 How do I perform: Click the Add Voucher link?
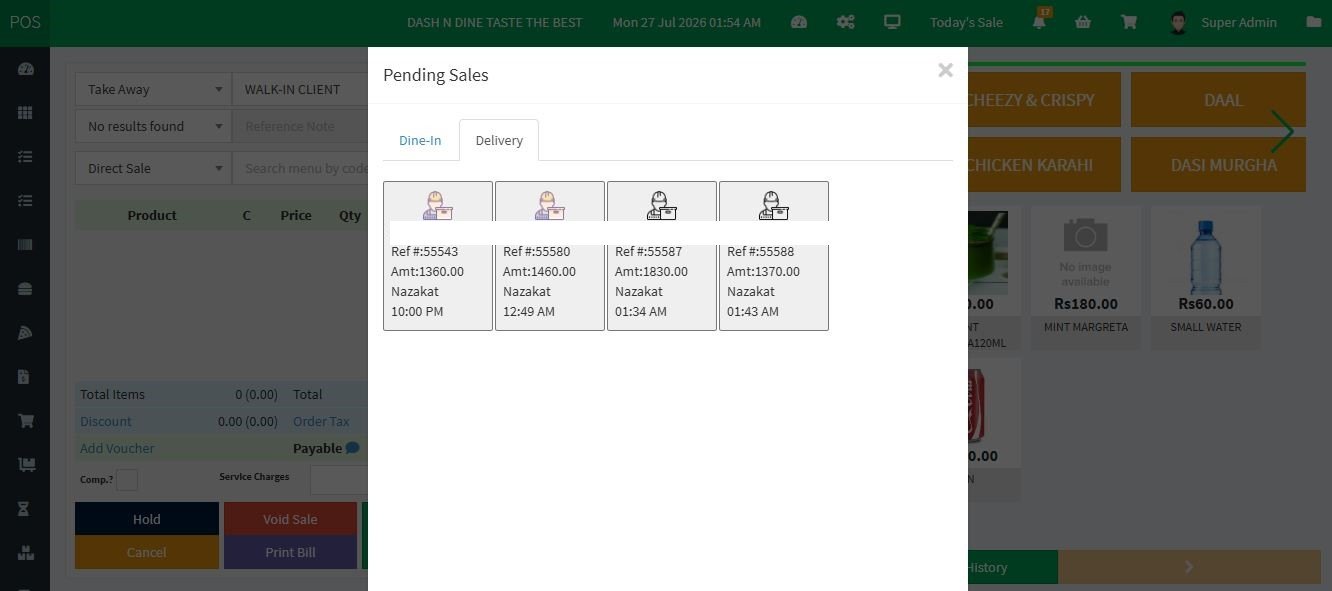point(117,448)
